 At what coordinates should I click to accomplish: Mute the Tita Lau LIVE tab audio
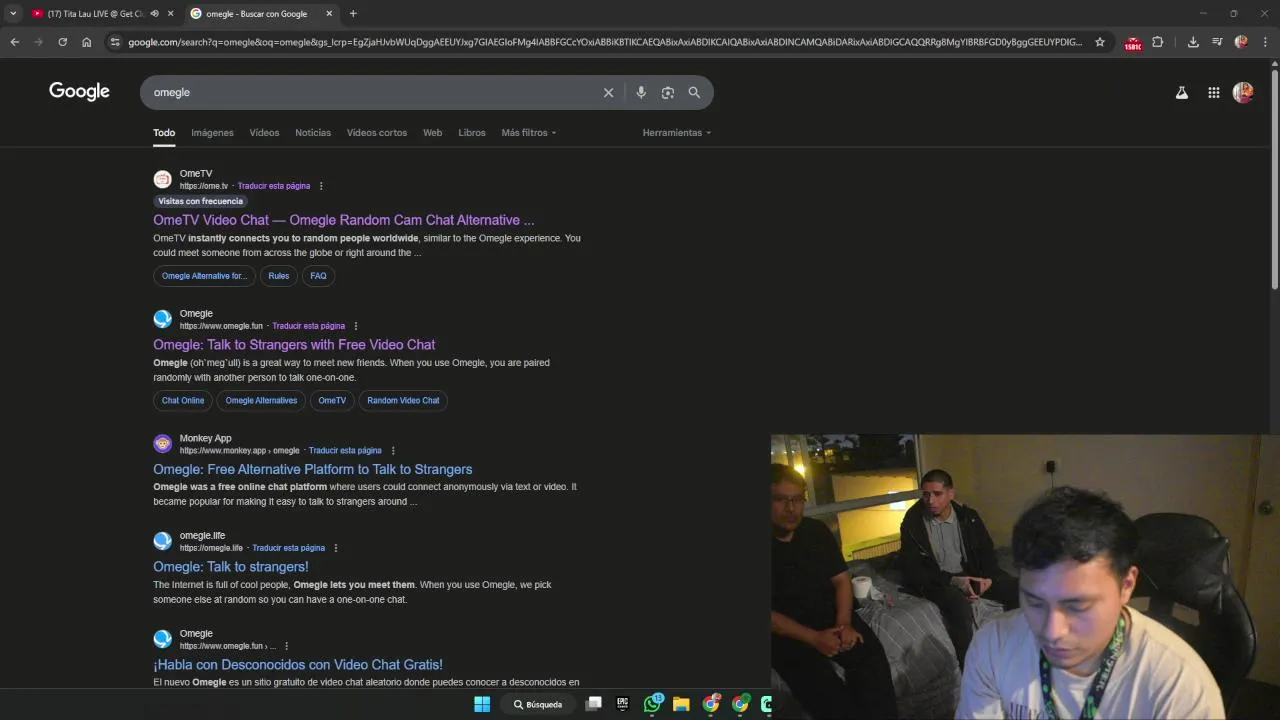coord(154,14)
